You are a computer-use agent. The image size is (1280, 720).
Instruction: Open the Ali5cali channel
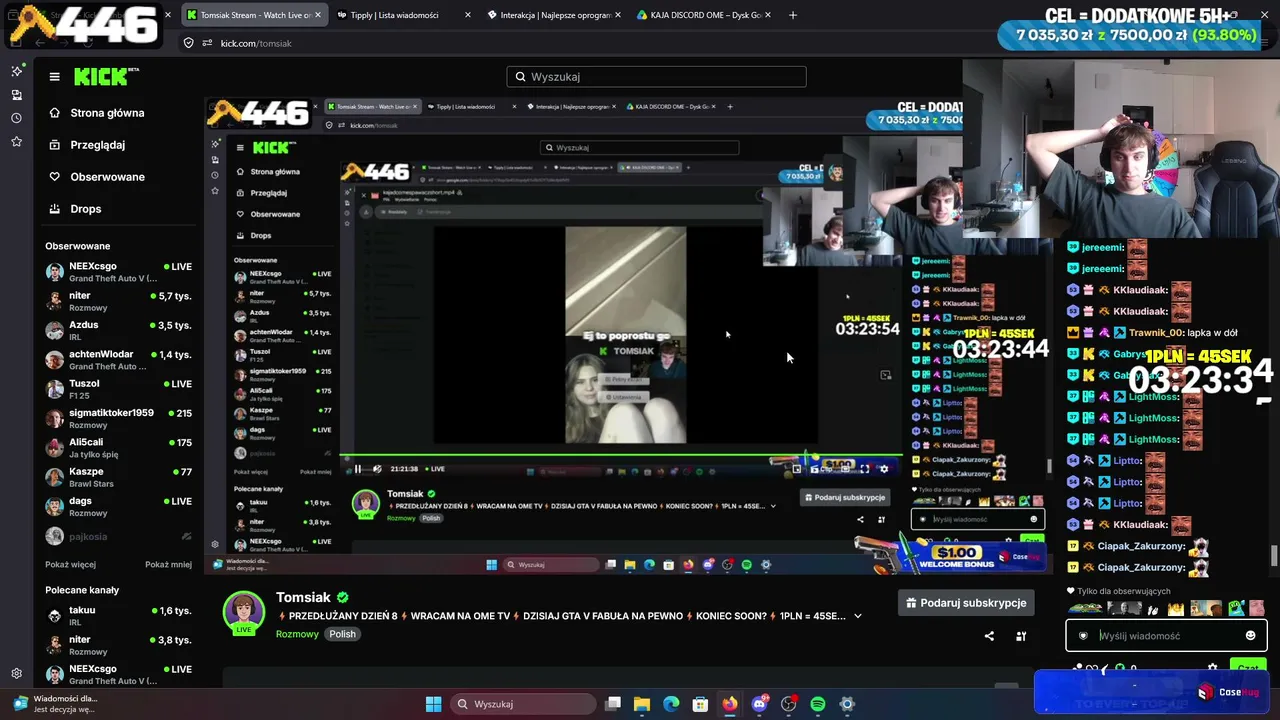[118, 448]
